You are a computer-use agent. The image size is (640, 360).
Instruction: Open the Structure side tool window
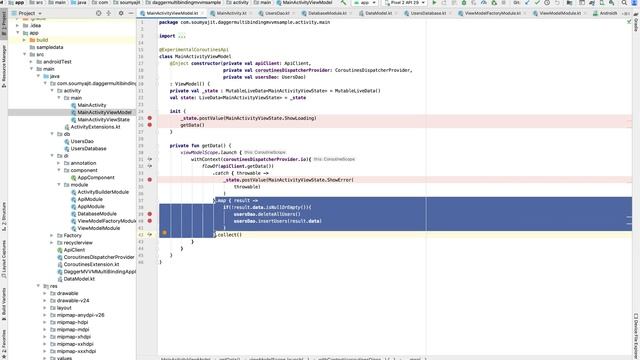coord(4,216)
